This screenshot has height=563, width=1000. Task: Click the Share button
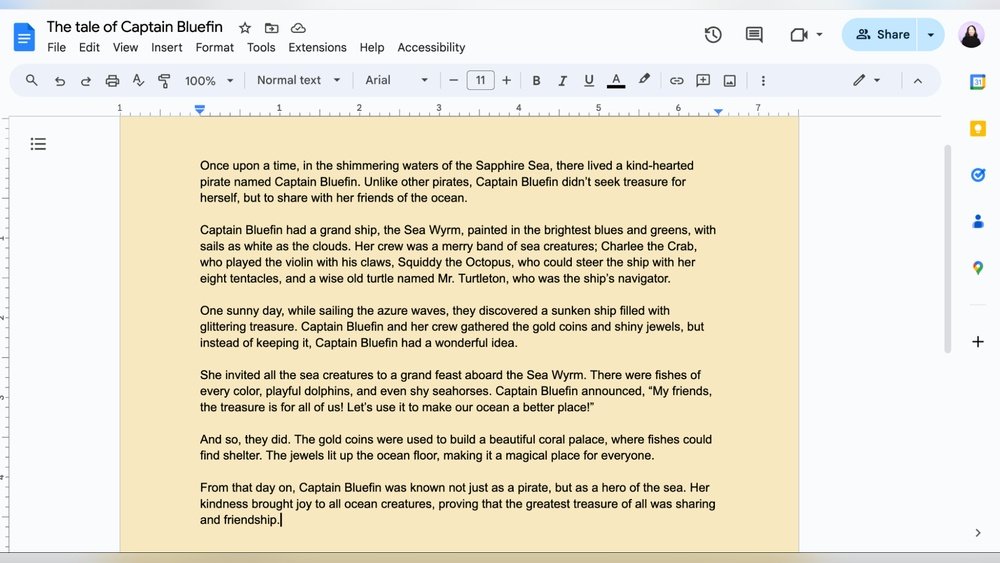coord(881,34)
